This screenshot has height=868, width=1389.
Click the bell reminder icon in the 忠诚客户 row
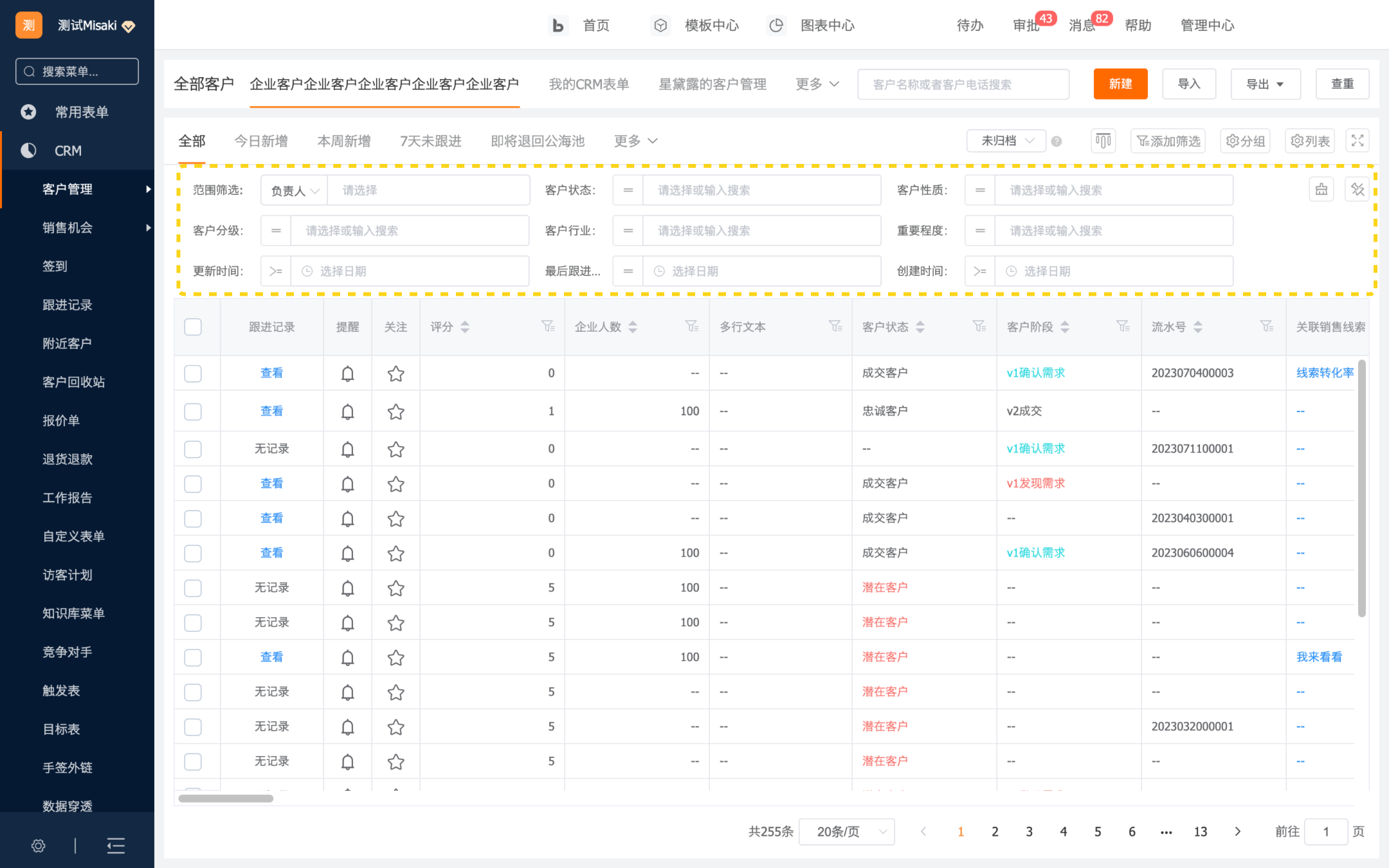[347, 411]
